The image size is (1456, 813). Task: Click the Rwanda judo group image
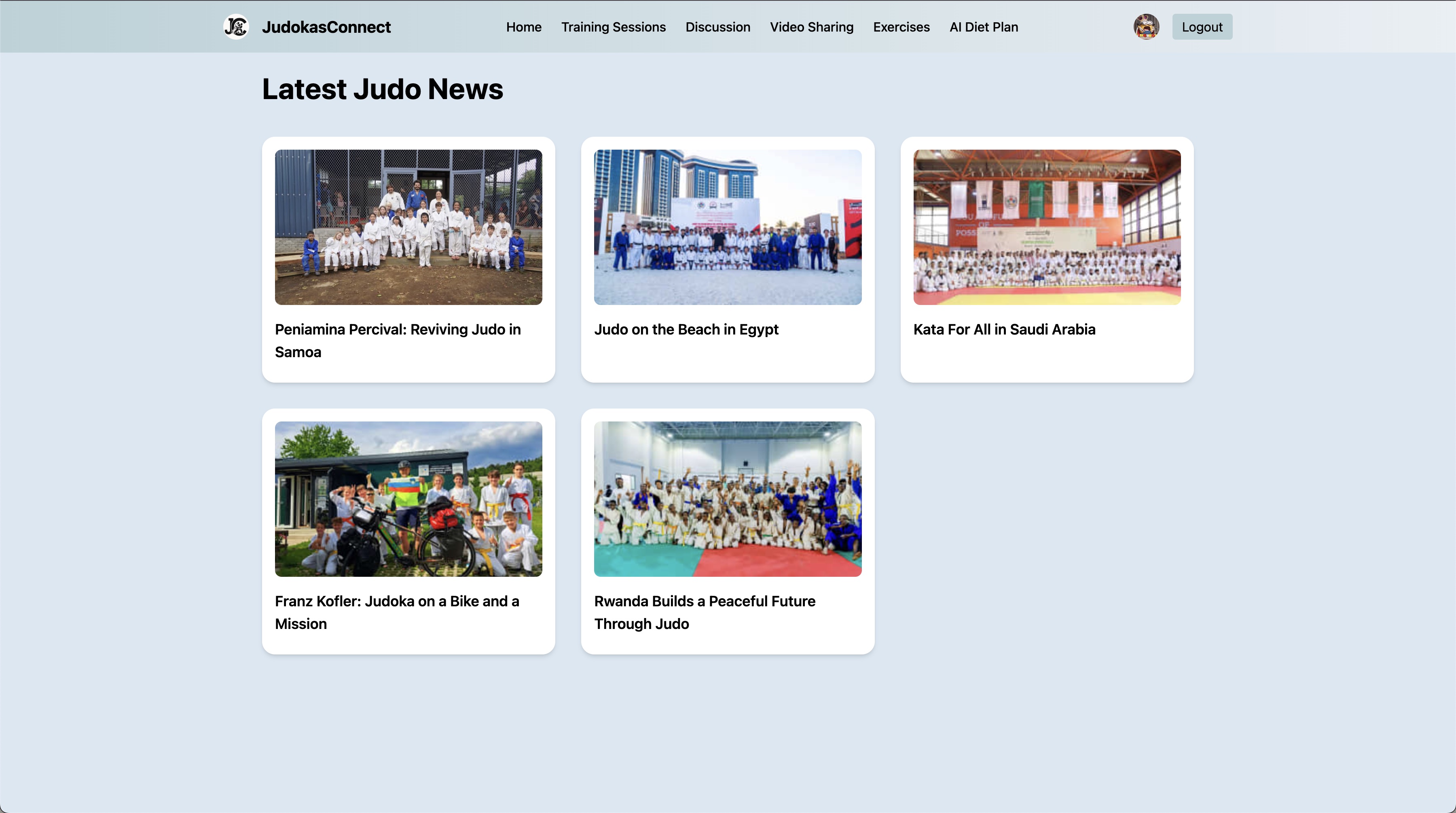728,499
